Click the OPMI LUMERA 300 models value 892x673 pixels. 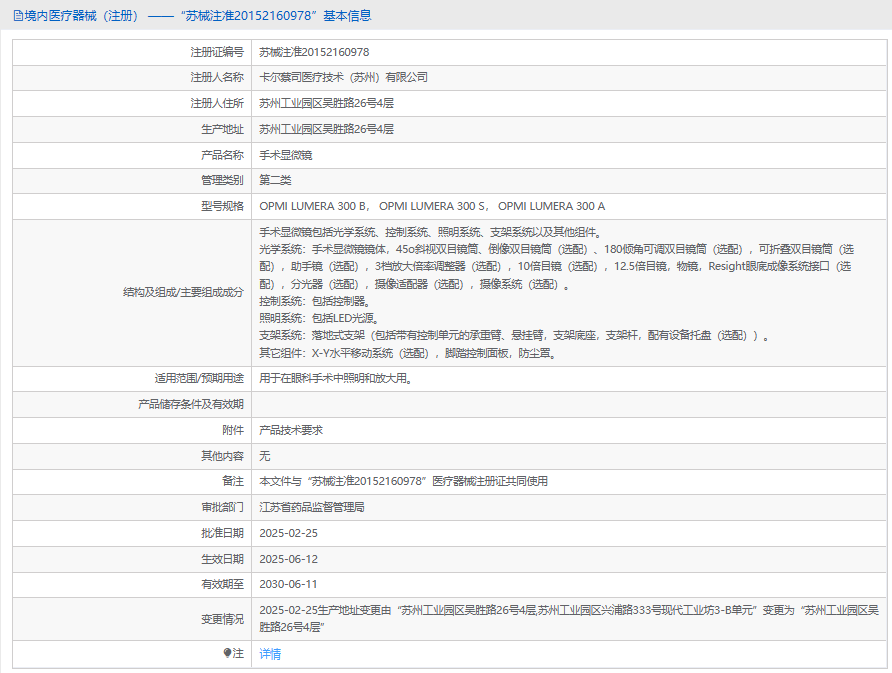coord(432,206)
